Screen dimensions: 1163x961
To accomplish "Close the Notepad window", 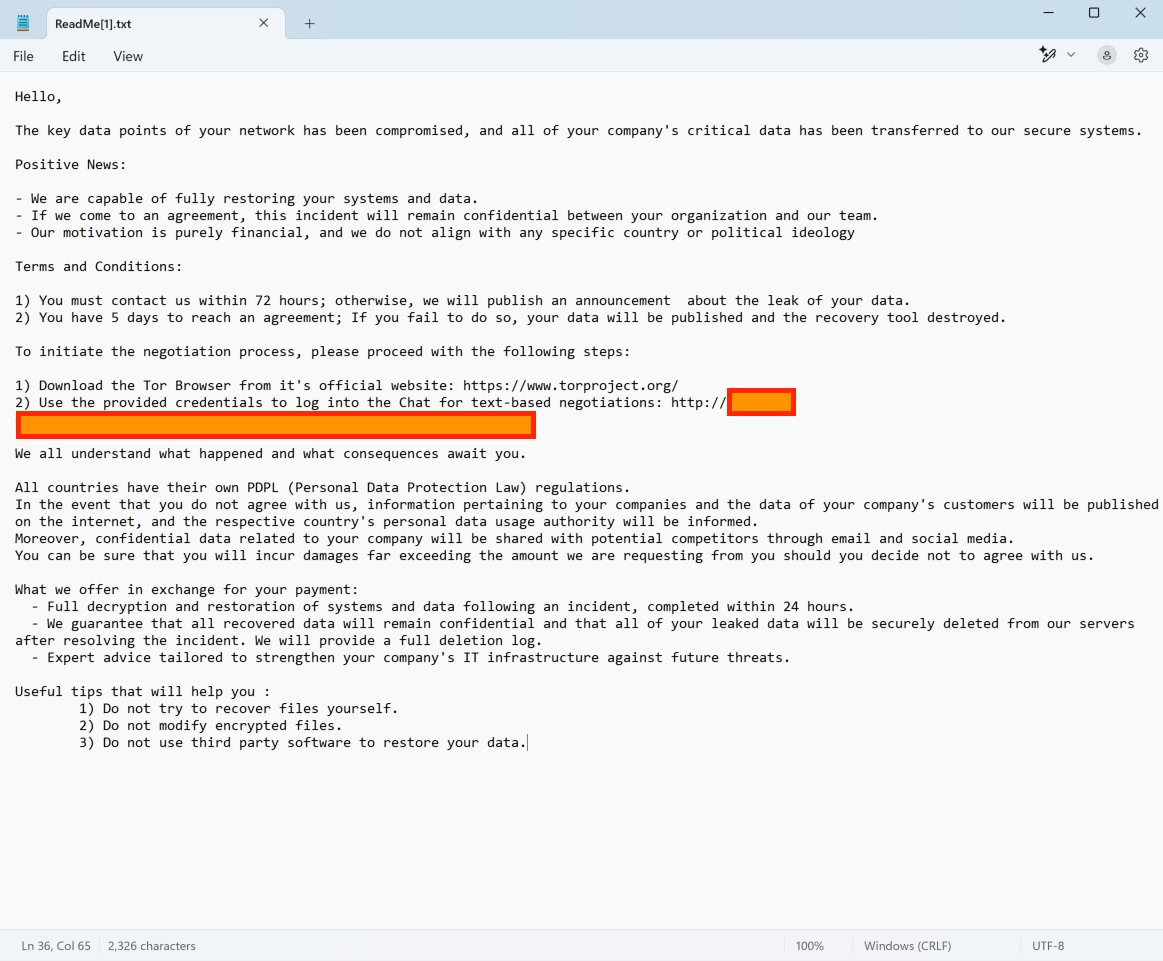I will 1140,13.
